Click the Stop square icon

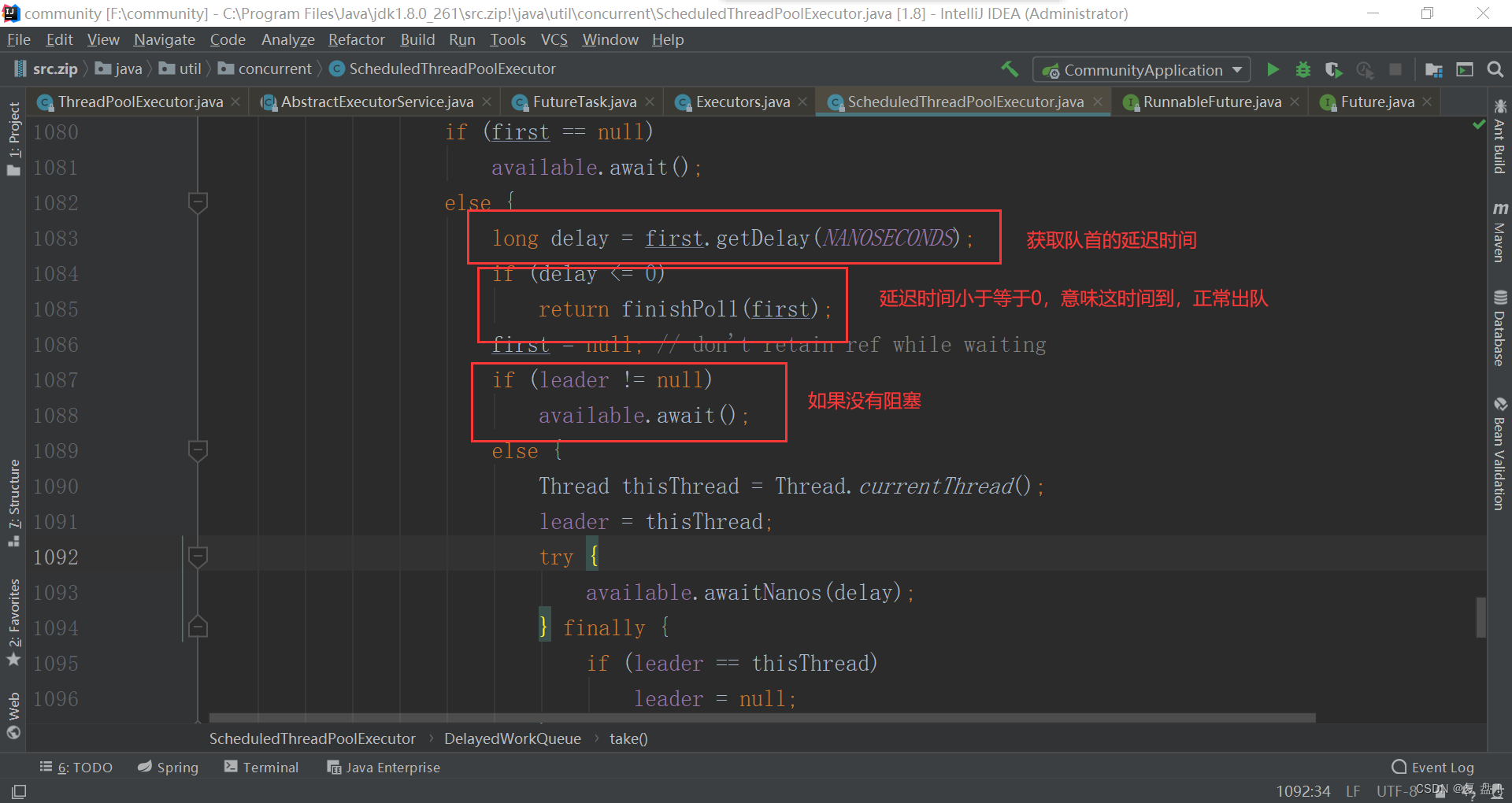[1395, 69]
